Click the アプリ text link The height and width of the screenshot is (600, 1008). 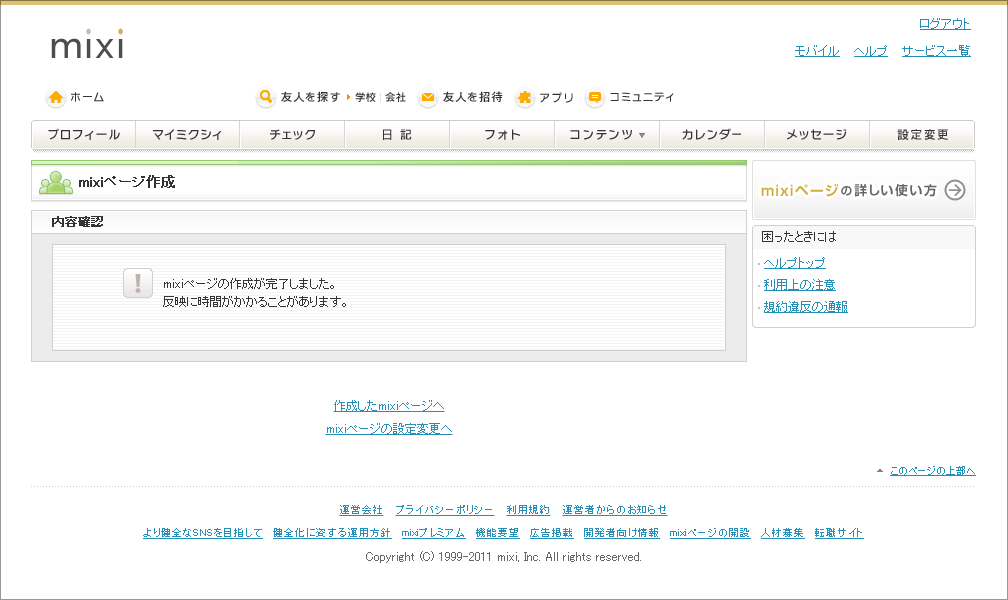pos(556,97)
